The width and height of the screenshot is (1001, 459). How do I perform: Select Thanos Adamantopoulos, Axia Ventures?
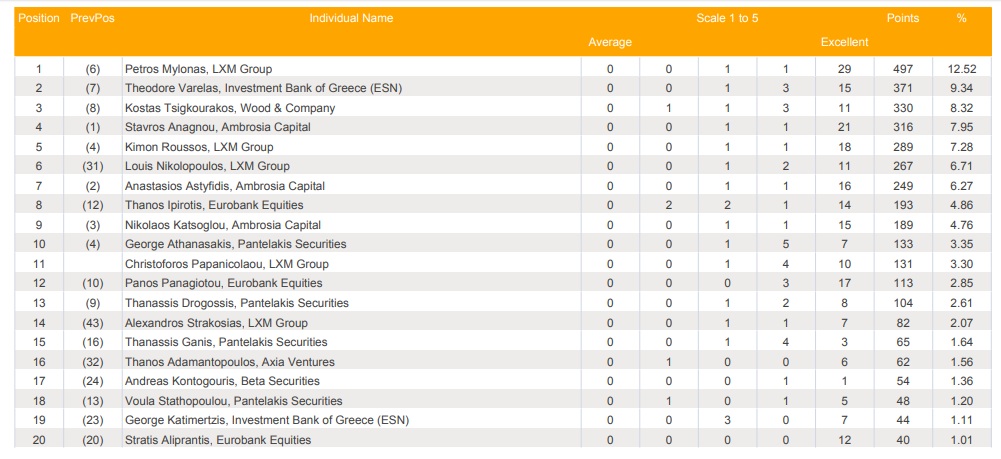tap(229, 362)
